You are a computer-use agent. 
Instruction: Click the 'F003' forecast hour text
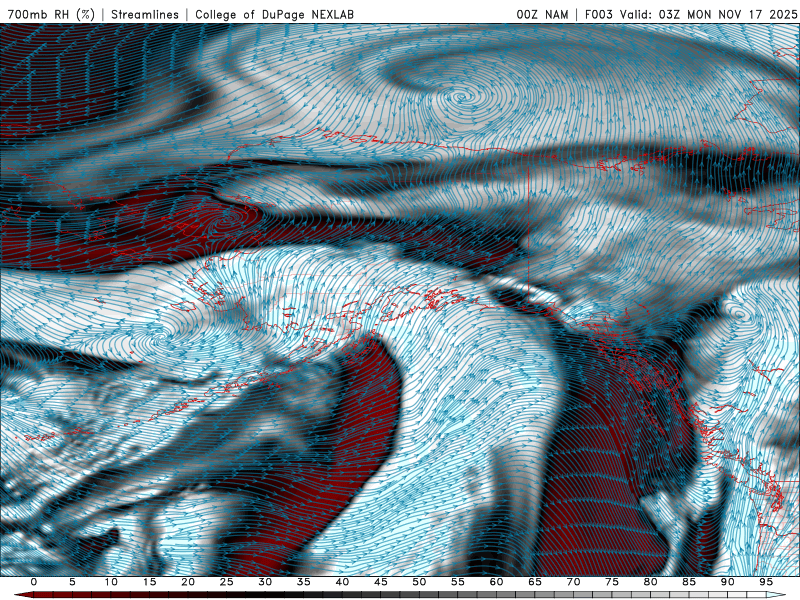click(598, 14)
